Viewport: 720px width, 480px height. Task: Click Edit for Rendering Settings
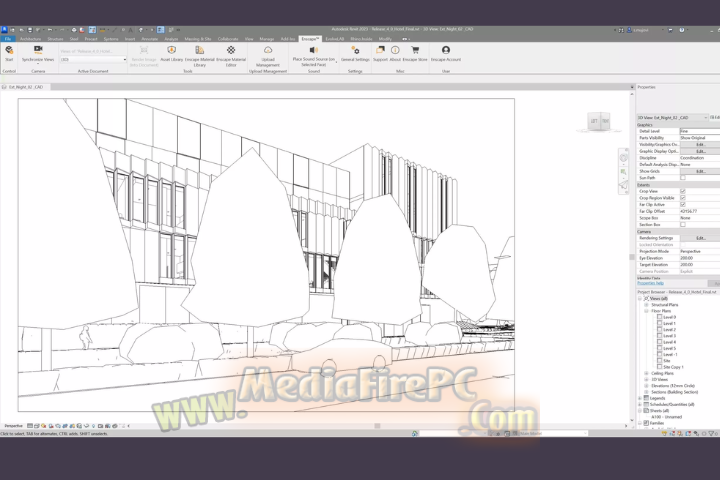click(x=700, y=238)
